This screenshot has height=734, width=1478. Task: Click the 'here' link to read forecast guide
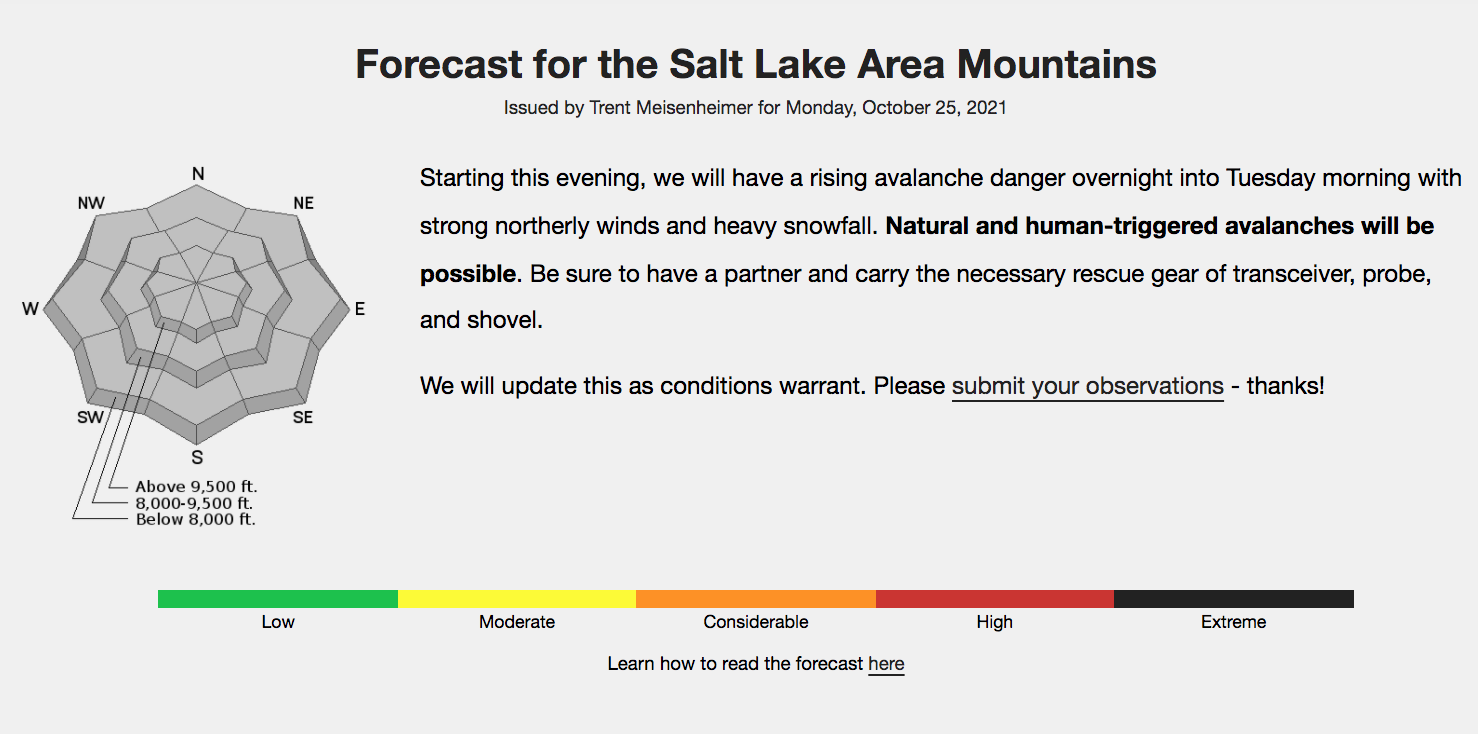886,664
